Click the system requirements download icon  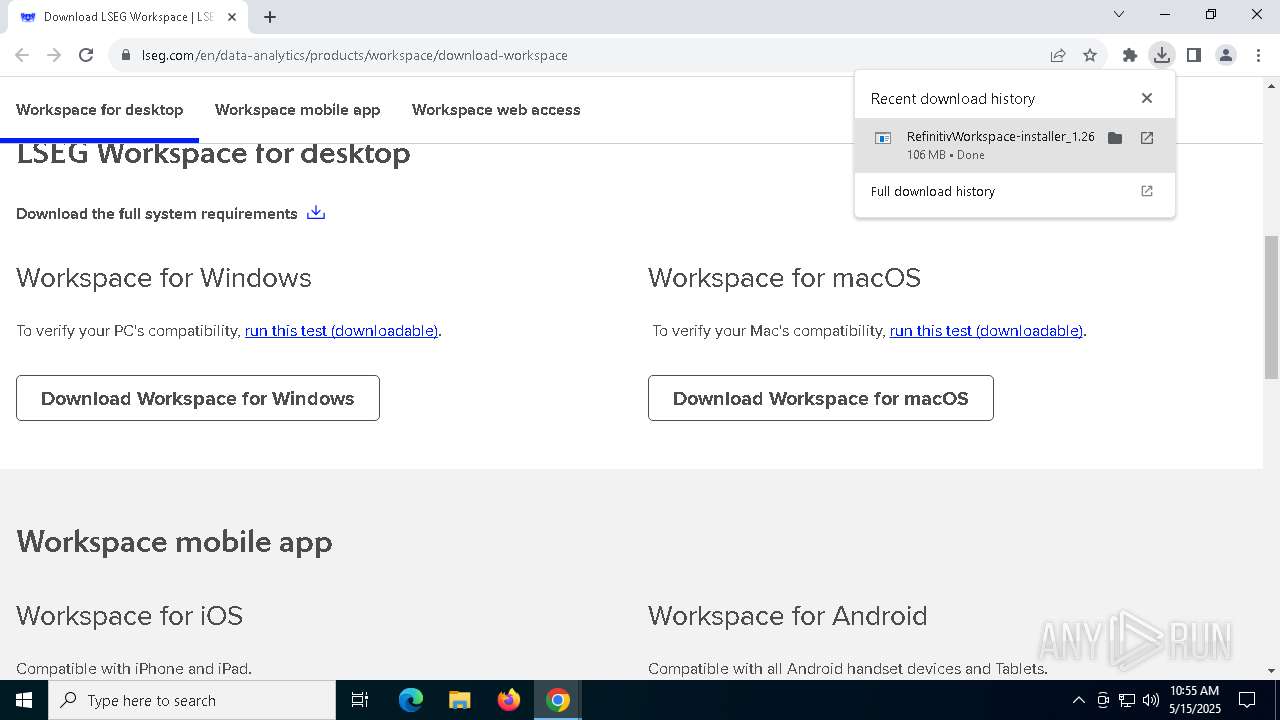pyautogui.click(x=316, y=212)
